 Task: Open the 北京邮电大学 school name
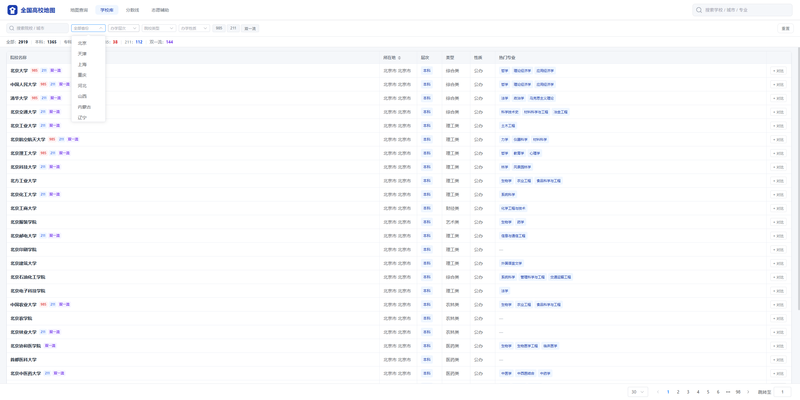click(23, 236)
